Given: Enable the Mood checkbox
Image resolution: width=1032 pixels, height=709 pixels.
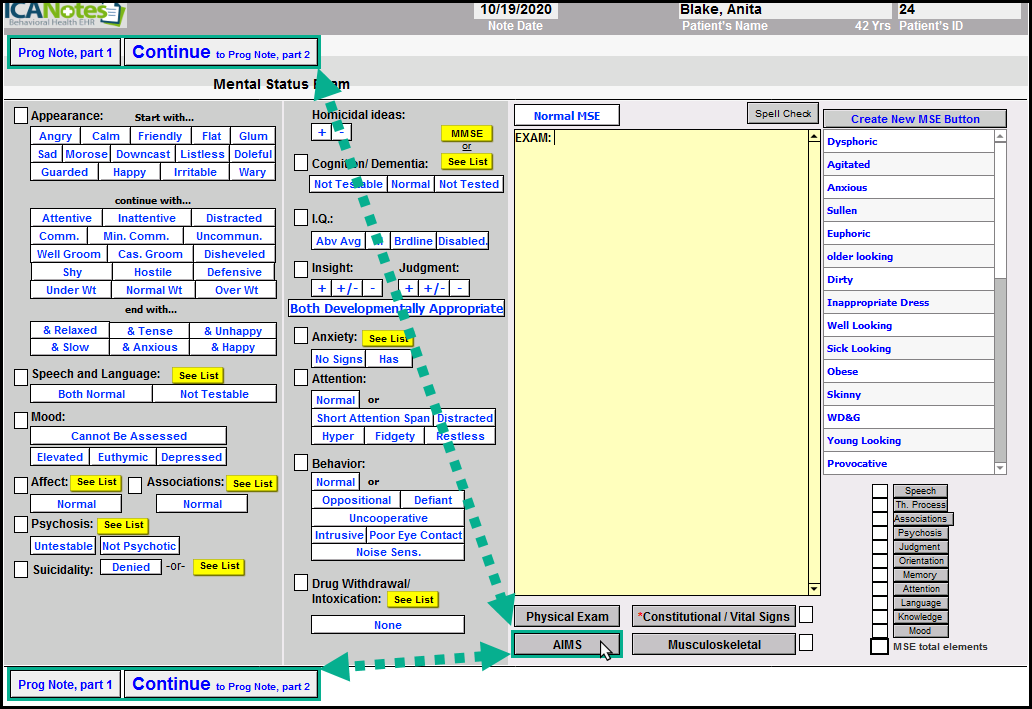Looking at the screenshot, I should [x=21, y=419].
